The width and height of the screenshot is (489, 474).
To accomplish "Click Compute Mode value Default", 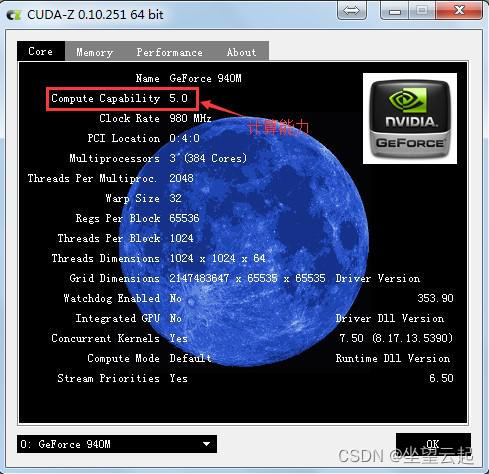I will (x=190, y=358).
